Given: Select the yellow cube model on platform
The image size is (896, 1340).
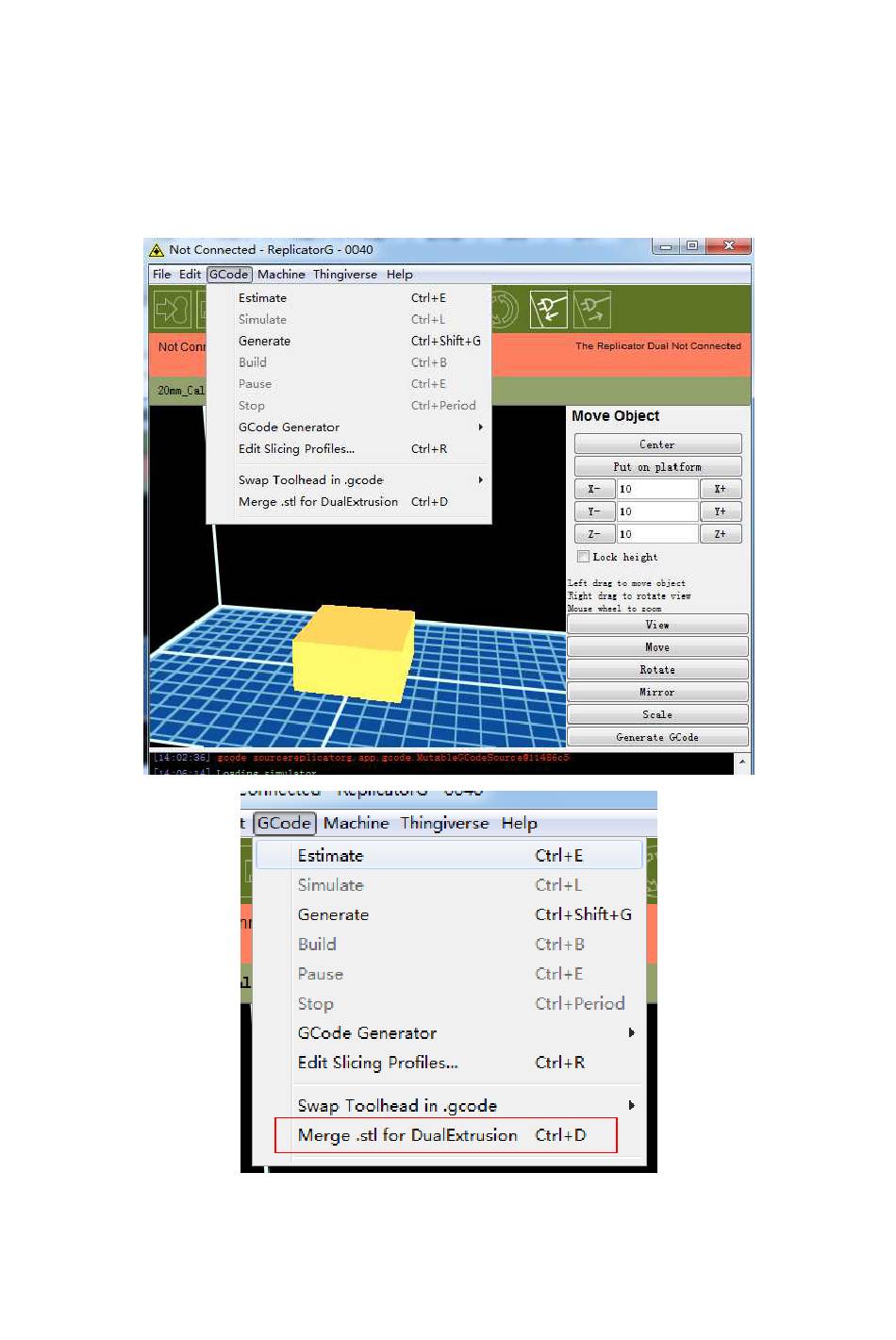Looking at the screenshot, I should 354,653.
